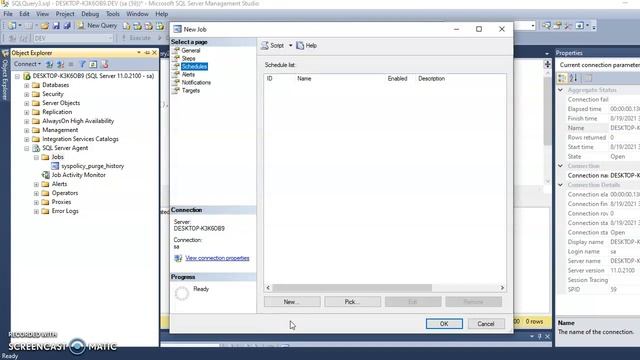The height and width of the screenshot is (360, 640).
Task: Collapse the Aggregate Status section in Properties
Action: 560,90
